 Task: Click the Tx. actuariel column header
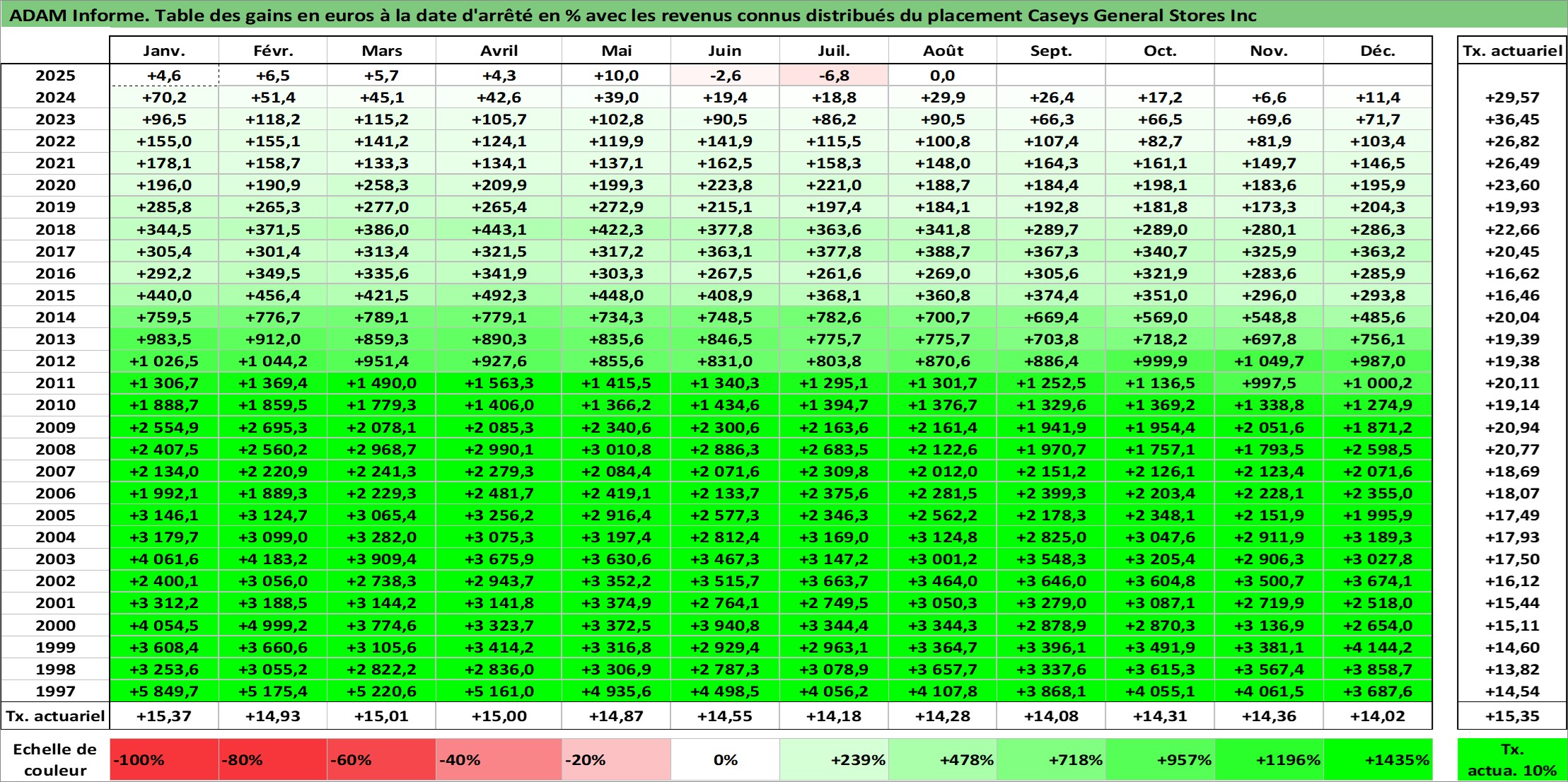pos(1512,51)
